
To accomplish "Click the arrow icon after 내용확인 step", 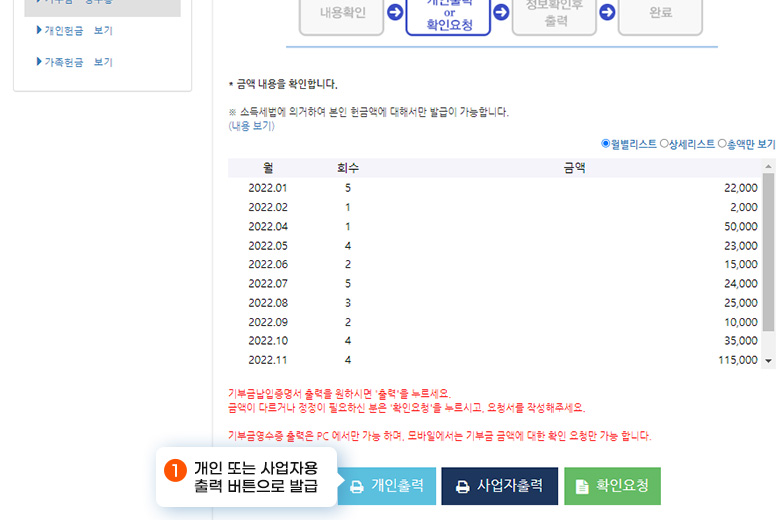I will (x=395, y=13).
